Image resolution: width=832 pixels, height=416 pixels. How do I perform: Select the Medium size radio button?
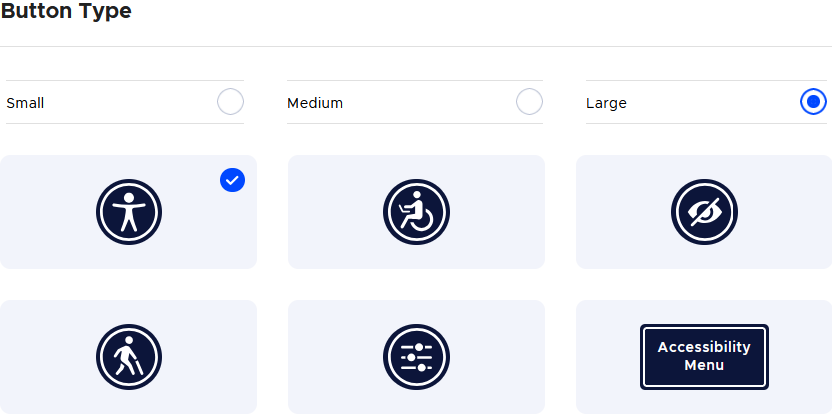tap(529, 102)
